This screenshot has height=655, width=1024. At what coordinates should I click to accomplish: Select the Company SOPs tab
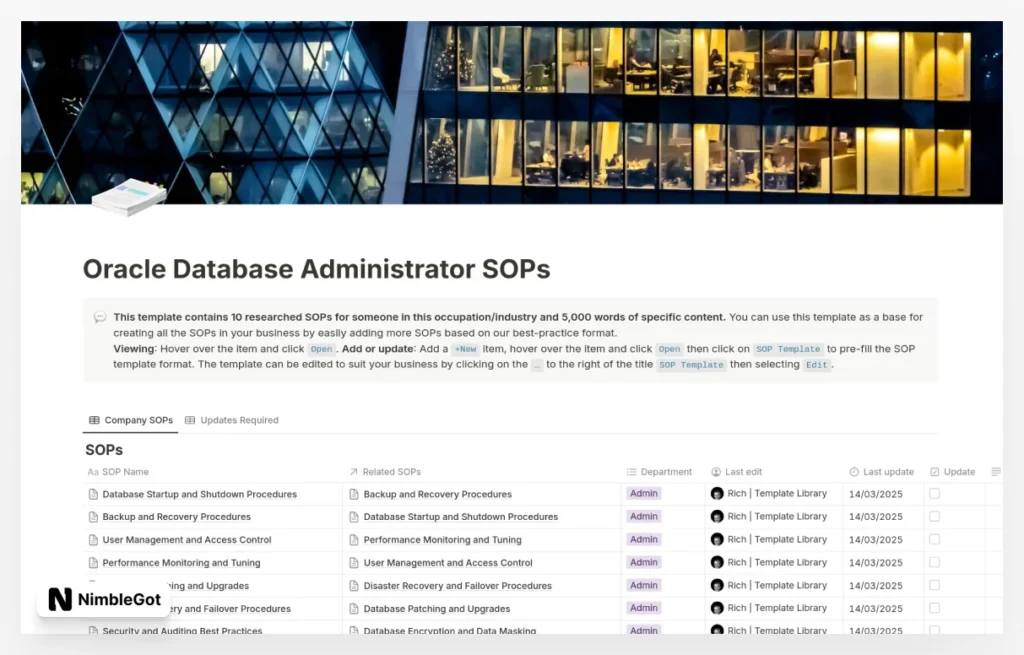coord(130,420)
